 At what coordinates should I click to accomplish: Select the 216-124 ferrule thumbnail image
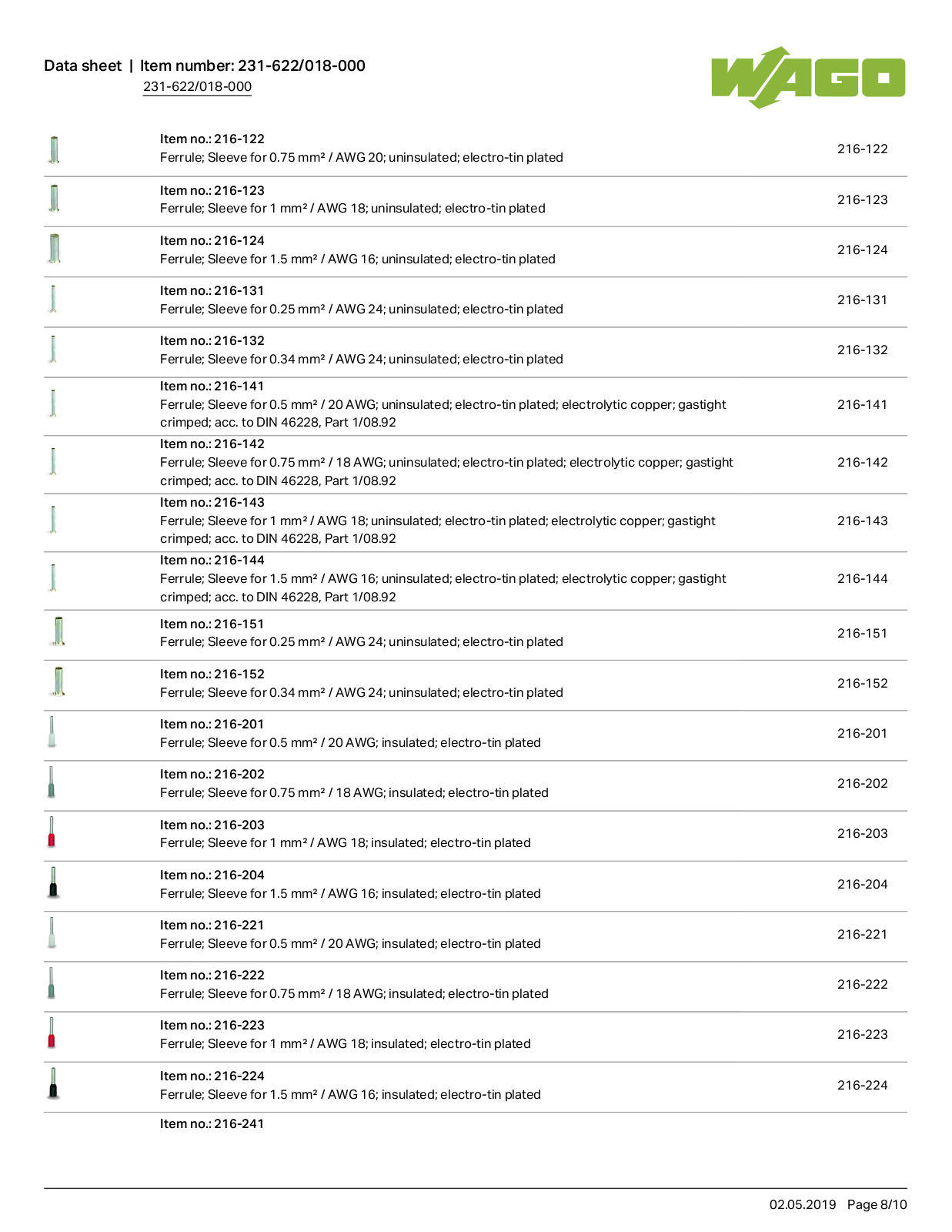(x=54, y=249)
